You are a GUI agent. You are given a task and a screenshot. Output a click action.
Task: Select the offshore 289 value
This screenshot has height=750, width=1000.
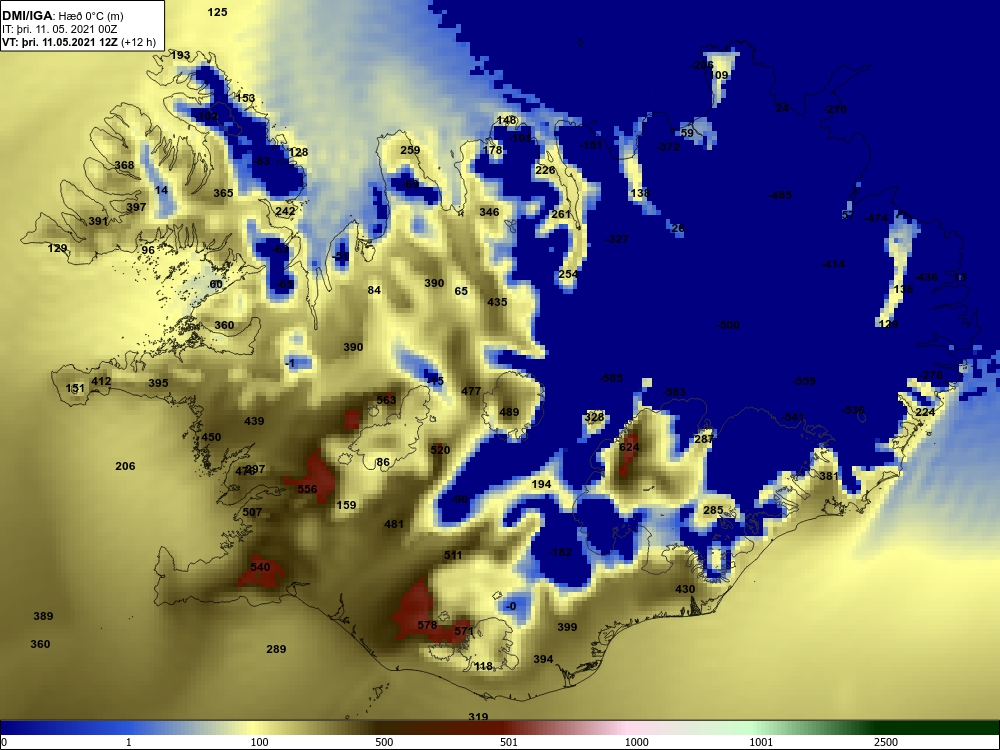pos(276,649)
